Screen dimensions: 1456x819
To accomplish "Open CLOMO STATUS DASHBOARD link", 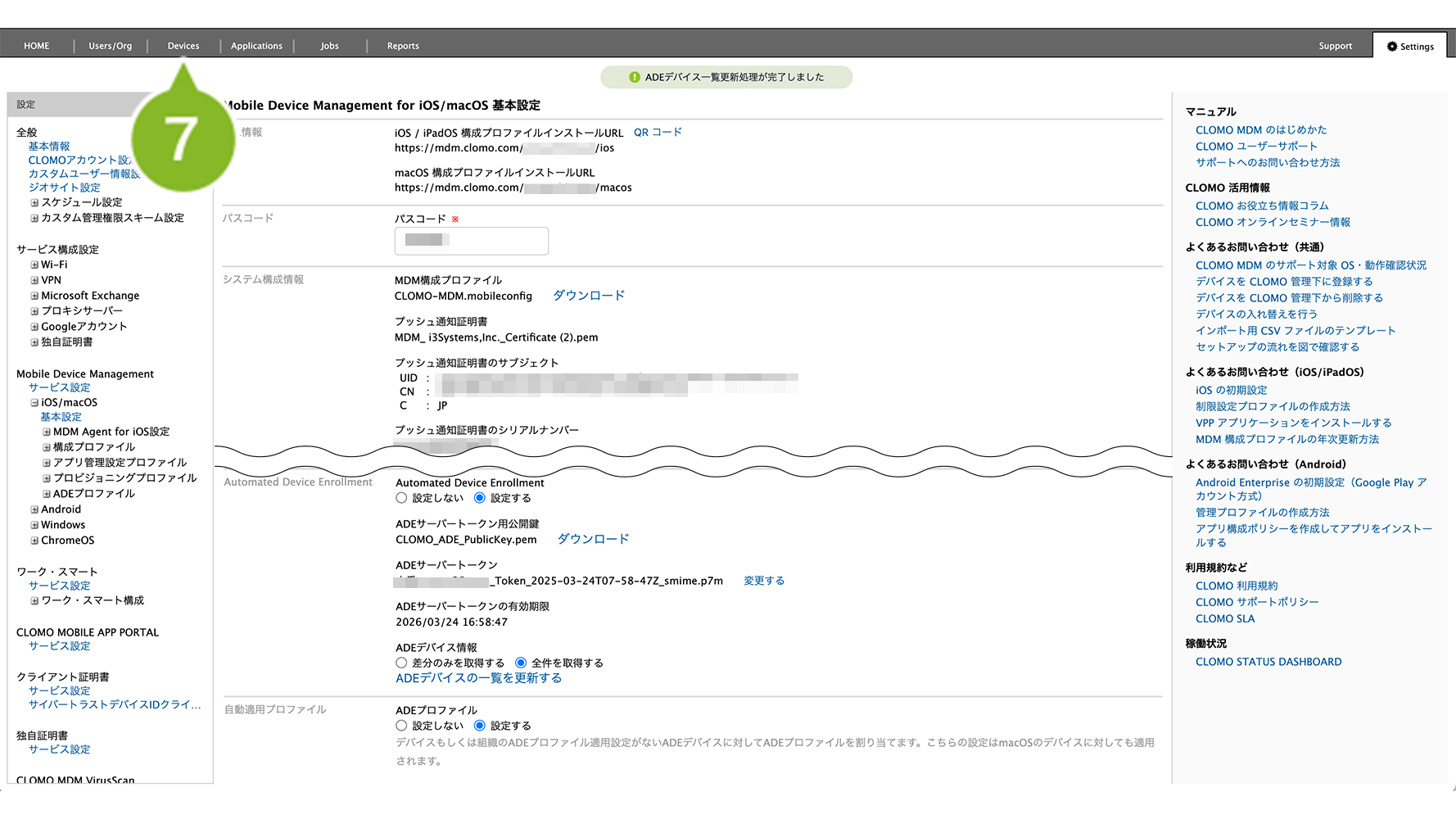I will 1268,662.
